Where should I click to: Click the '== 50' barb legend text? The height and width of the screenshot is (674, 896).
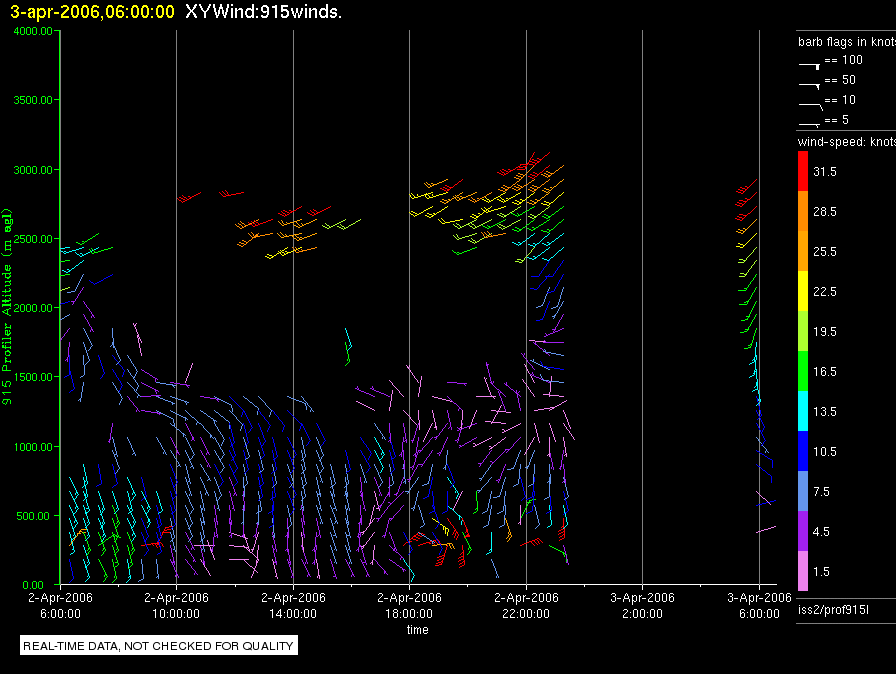[x=840, y=80]
